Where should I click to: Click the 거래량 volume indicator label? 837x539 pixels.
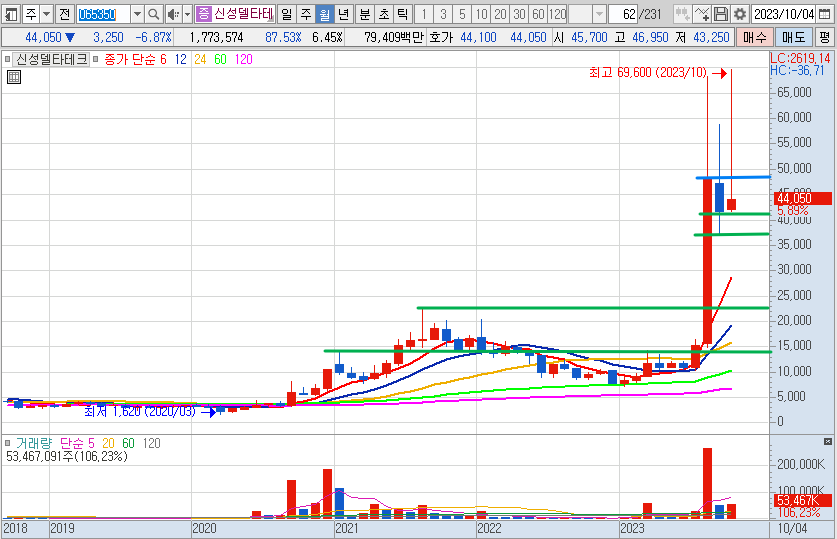point(34,443)
